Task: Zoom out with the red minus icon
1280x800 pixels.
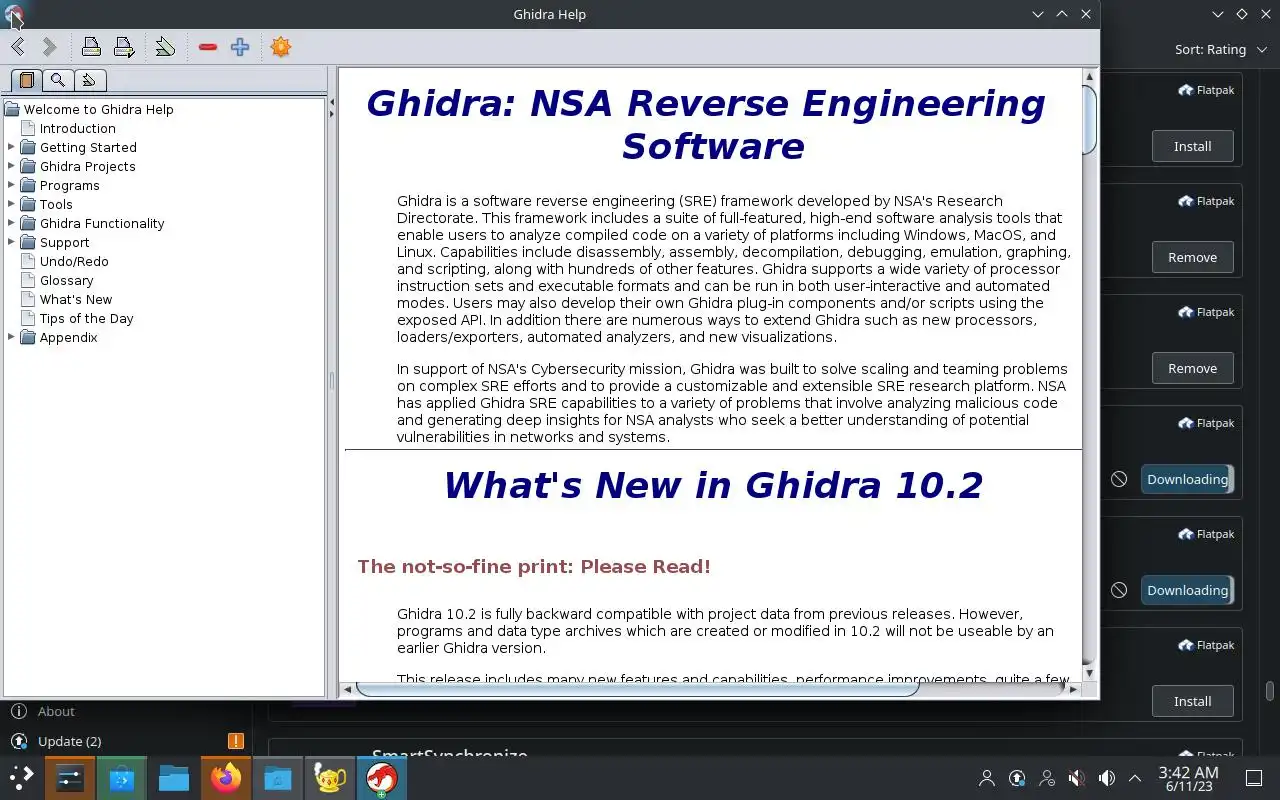Action: pyautogui.click(x=208, y=47)
